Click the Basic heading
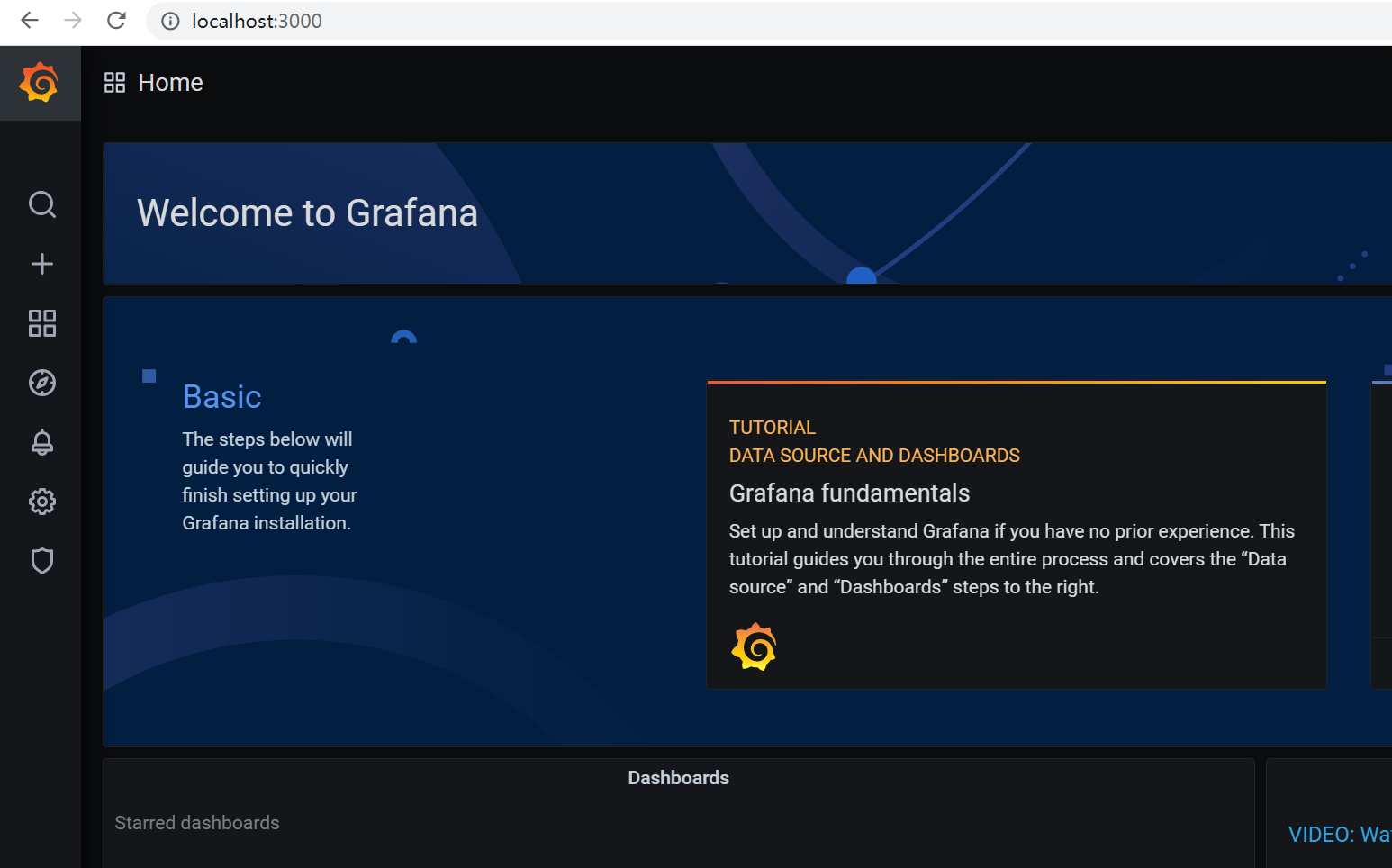 [x=222, y=397]
